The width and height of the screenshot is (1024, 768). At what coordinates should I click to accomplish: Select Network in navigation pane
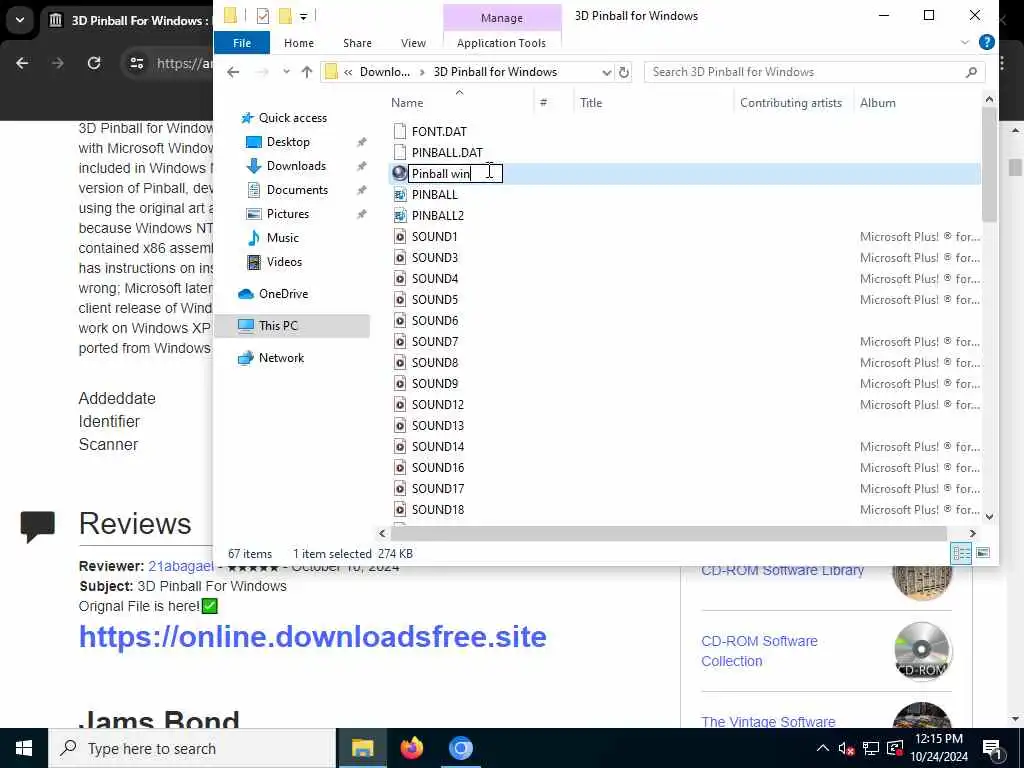coord(281,358)
